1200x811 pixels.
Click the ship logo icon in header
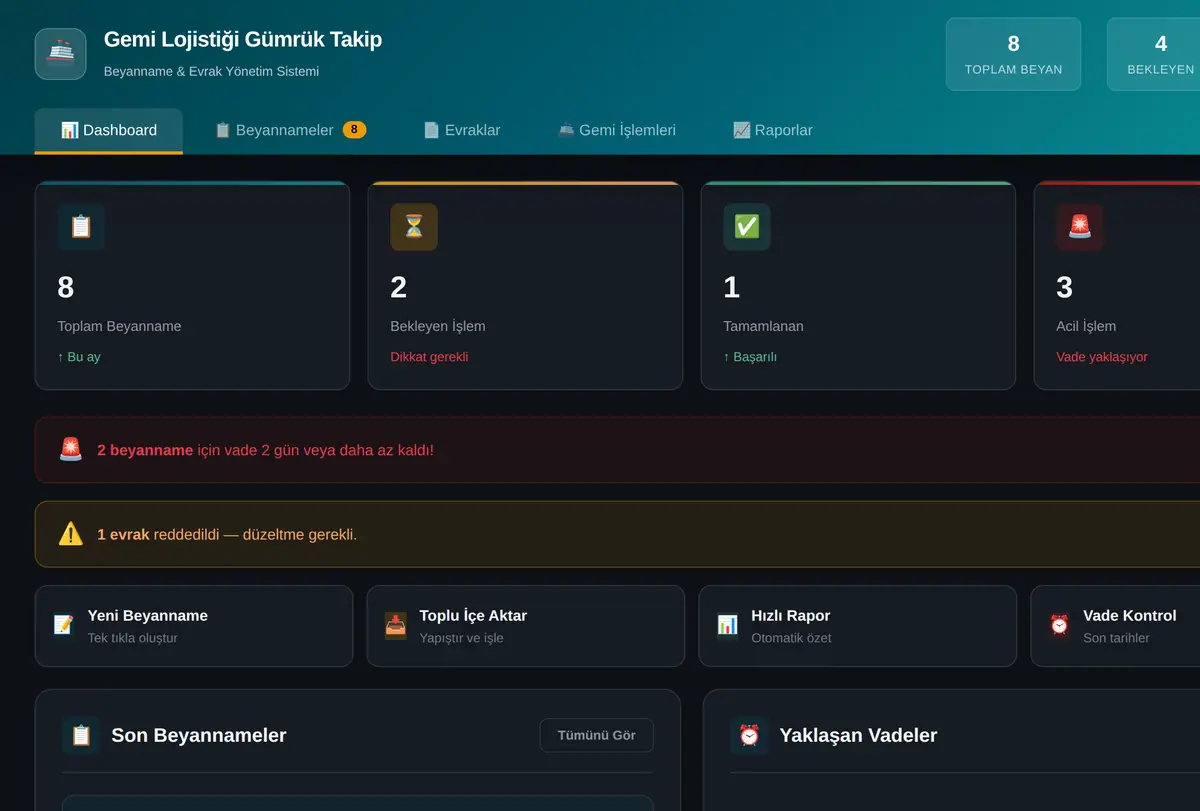[61, 54]
